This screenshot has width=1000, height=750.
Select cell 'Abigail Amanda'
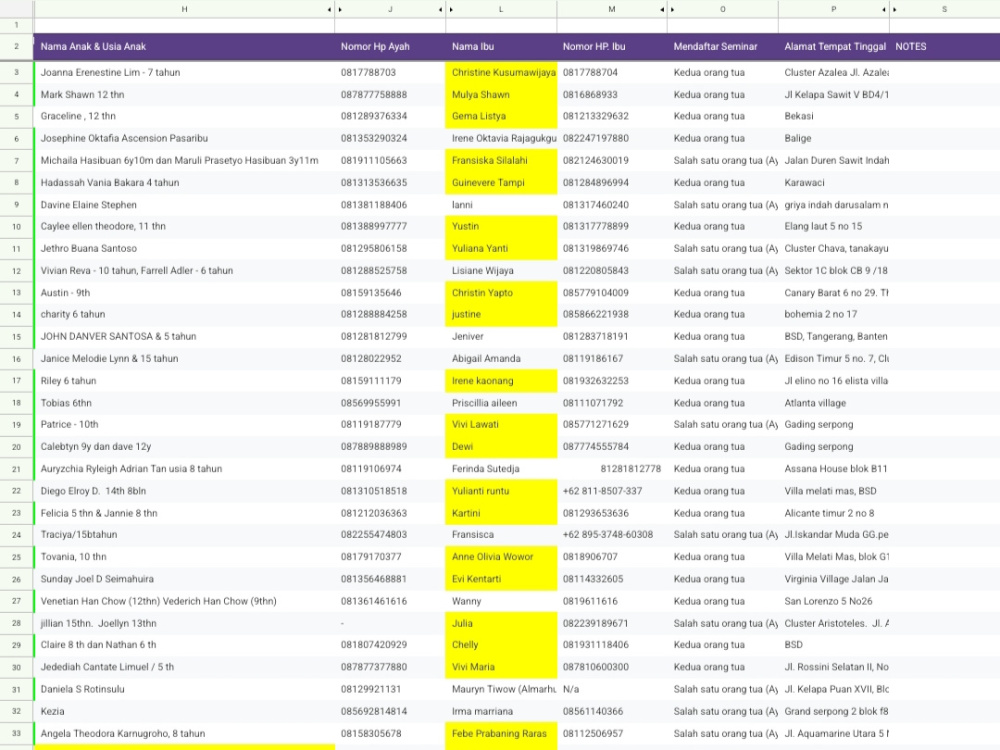tap(501, 358)
